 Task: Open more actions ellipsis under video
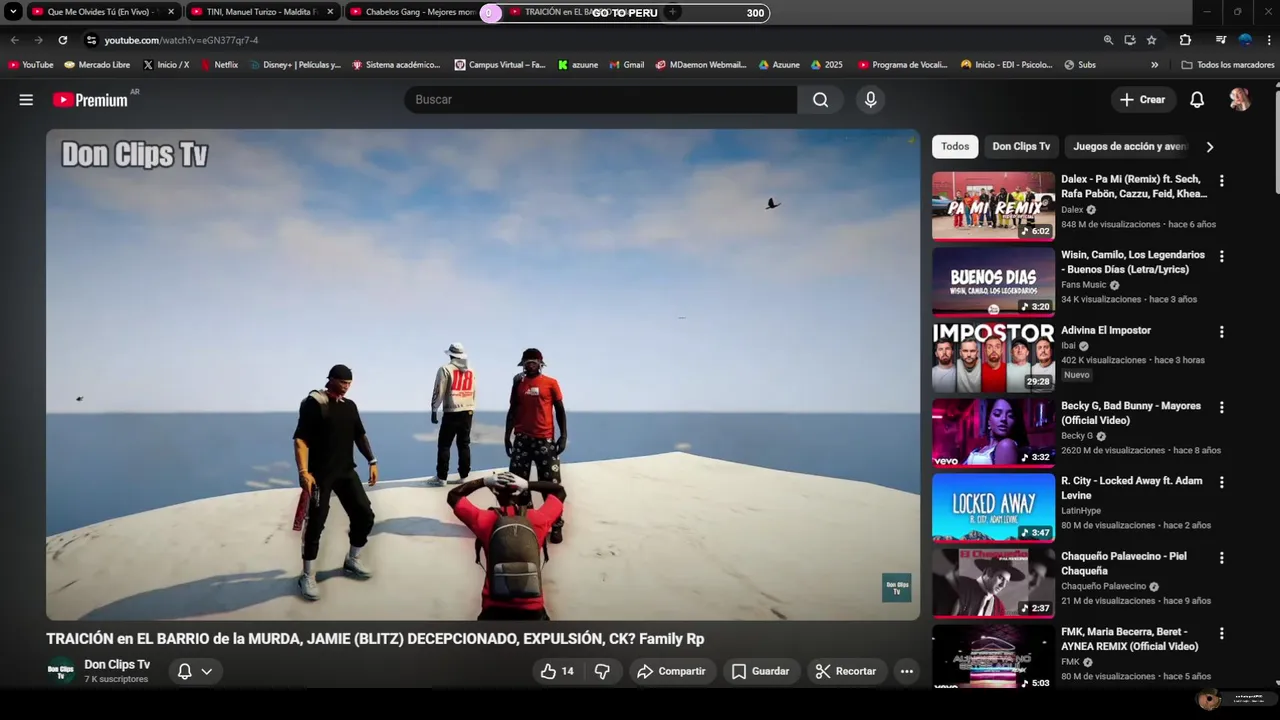click(907, 671)
